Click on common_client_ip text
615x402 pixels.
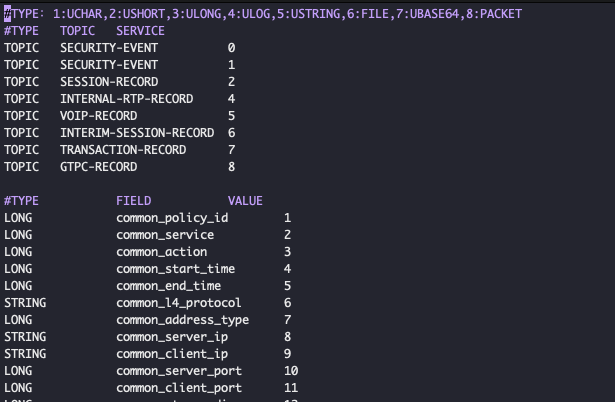click(x=168, y=354)
